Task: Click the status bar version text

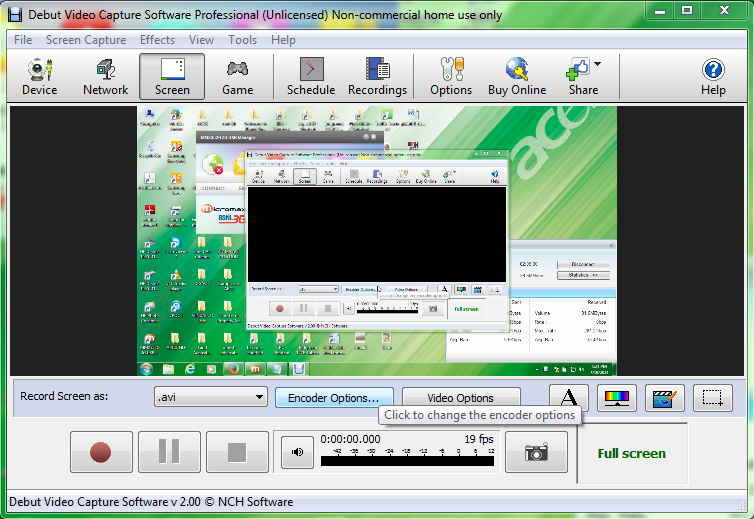Action: click(151, 502)
